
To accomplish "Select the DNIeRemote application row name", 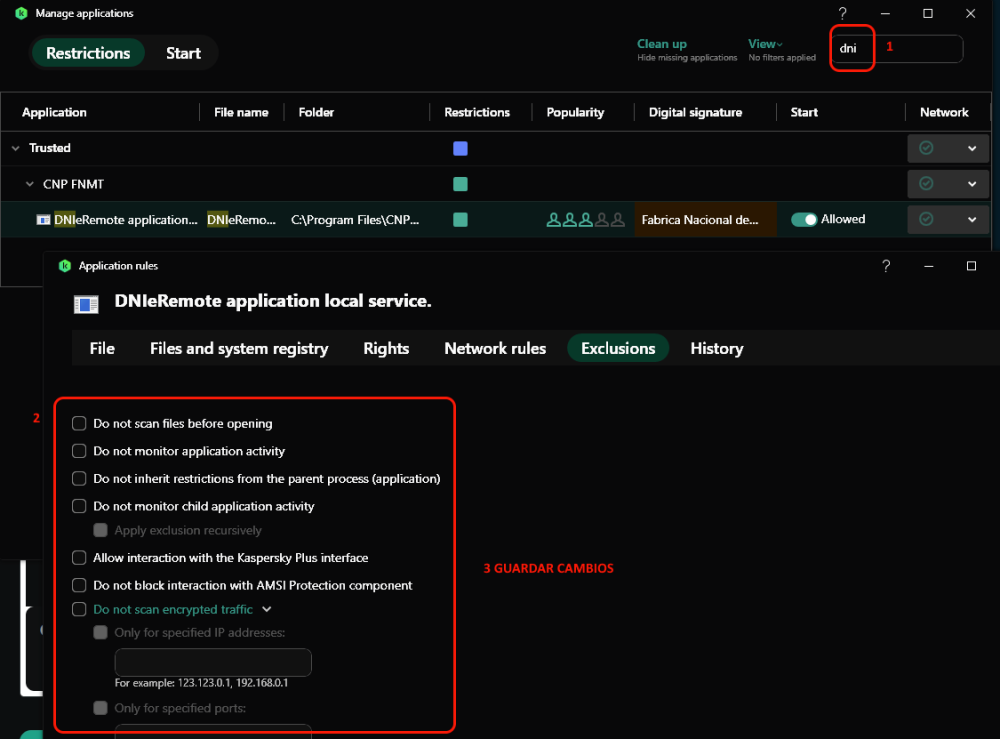I will (126, 220).
